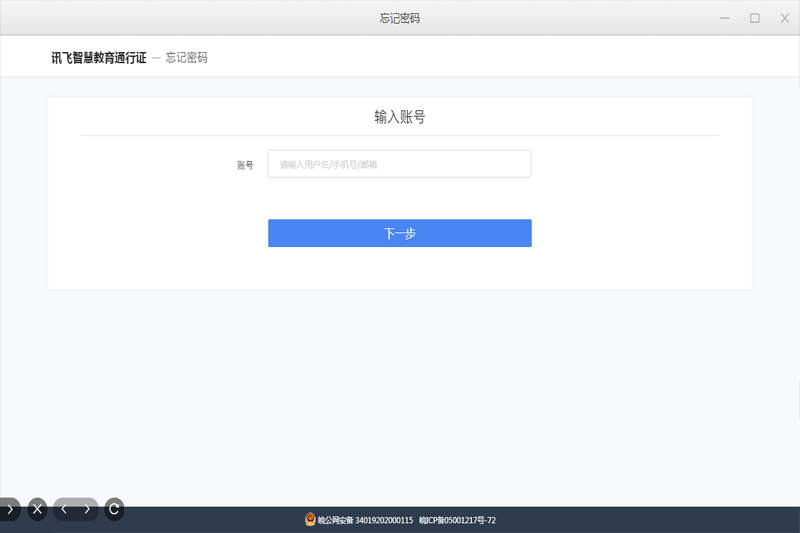The width and height of the screenshot is (800, 533).
Task: Open the 皖ICP备05001217号-72 link
Action: click(x=457, y=520)
